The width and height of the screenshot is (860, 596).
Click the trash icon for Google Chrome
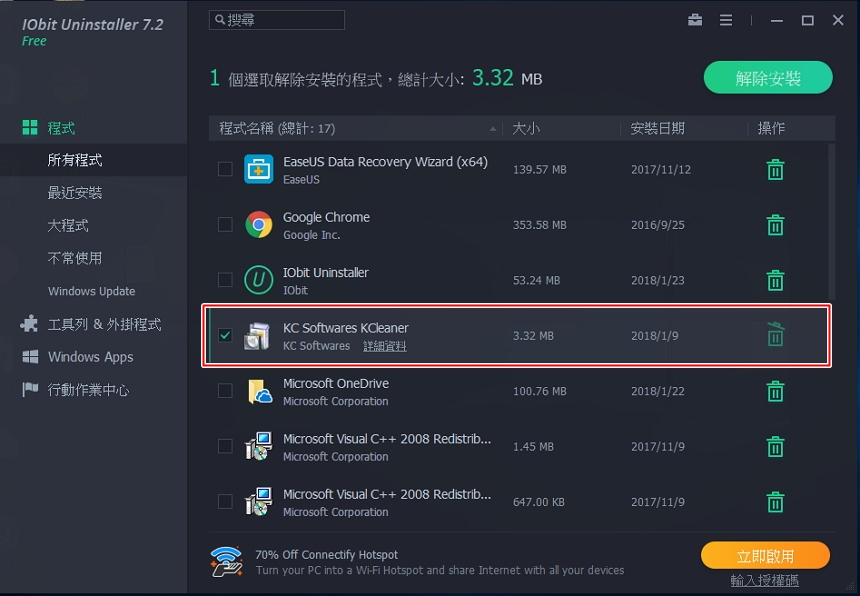[x=775, y=225]
